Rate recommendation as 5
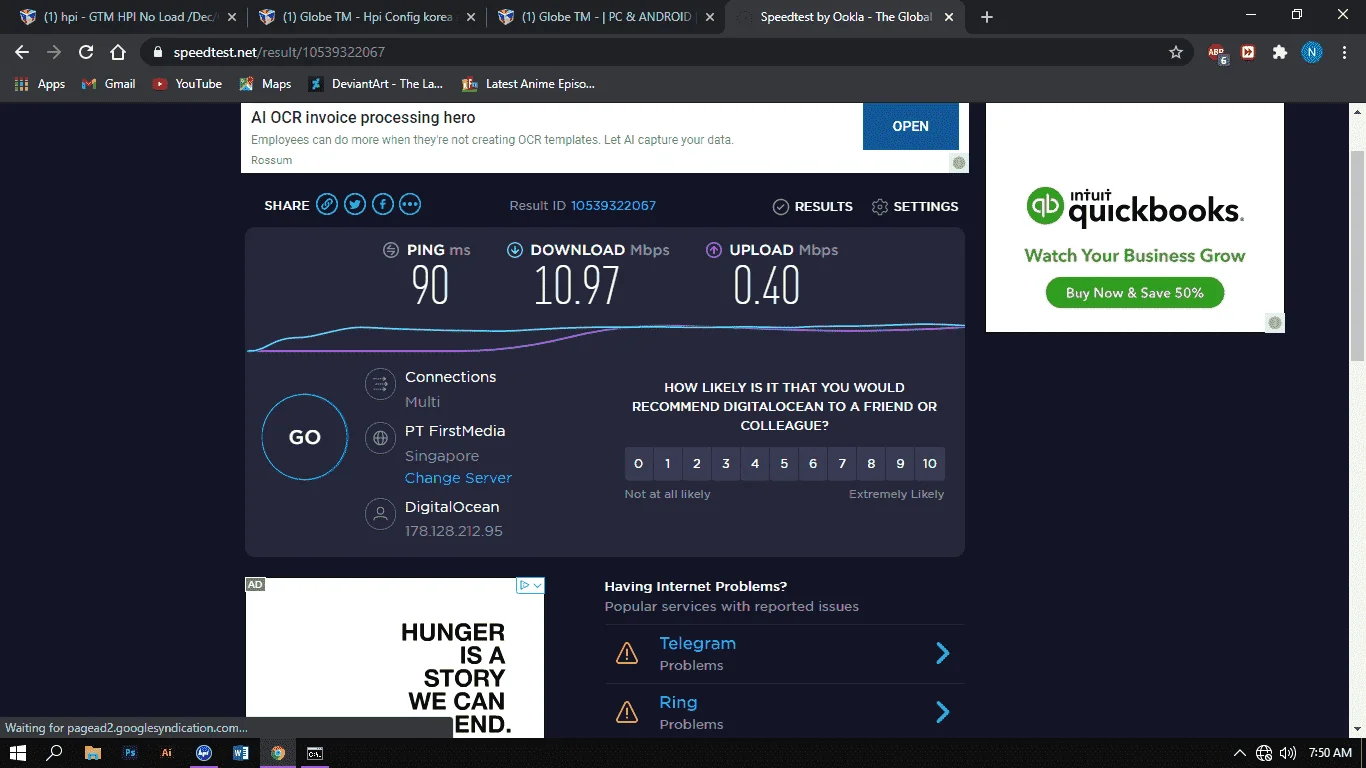This screenshot has width=1366, height=768. 784,463
